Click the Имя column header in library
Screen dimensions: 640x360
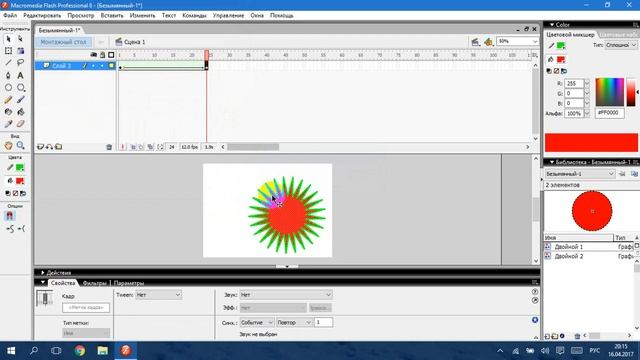579,238
